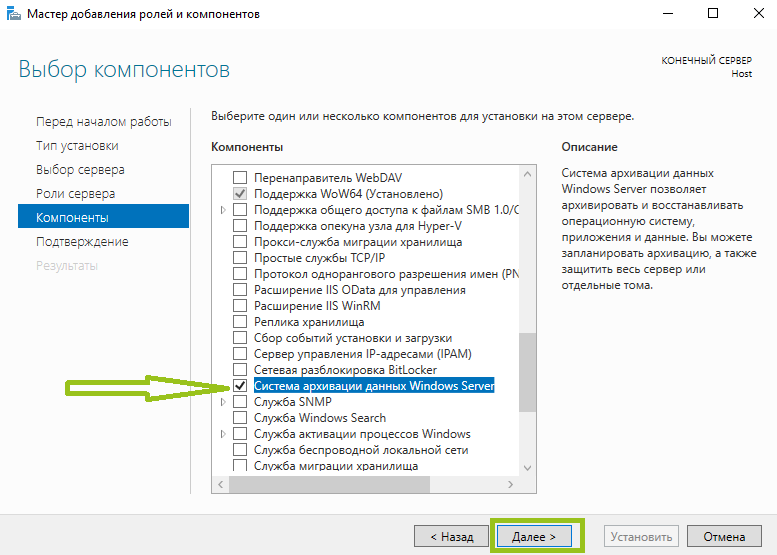Click vertical scrollbar thumb in components list
The width and height of the screenshot is (777, 555).
[x=527, y=372]
